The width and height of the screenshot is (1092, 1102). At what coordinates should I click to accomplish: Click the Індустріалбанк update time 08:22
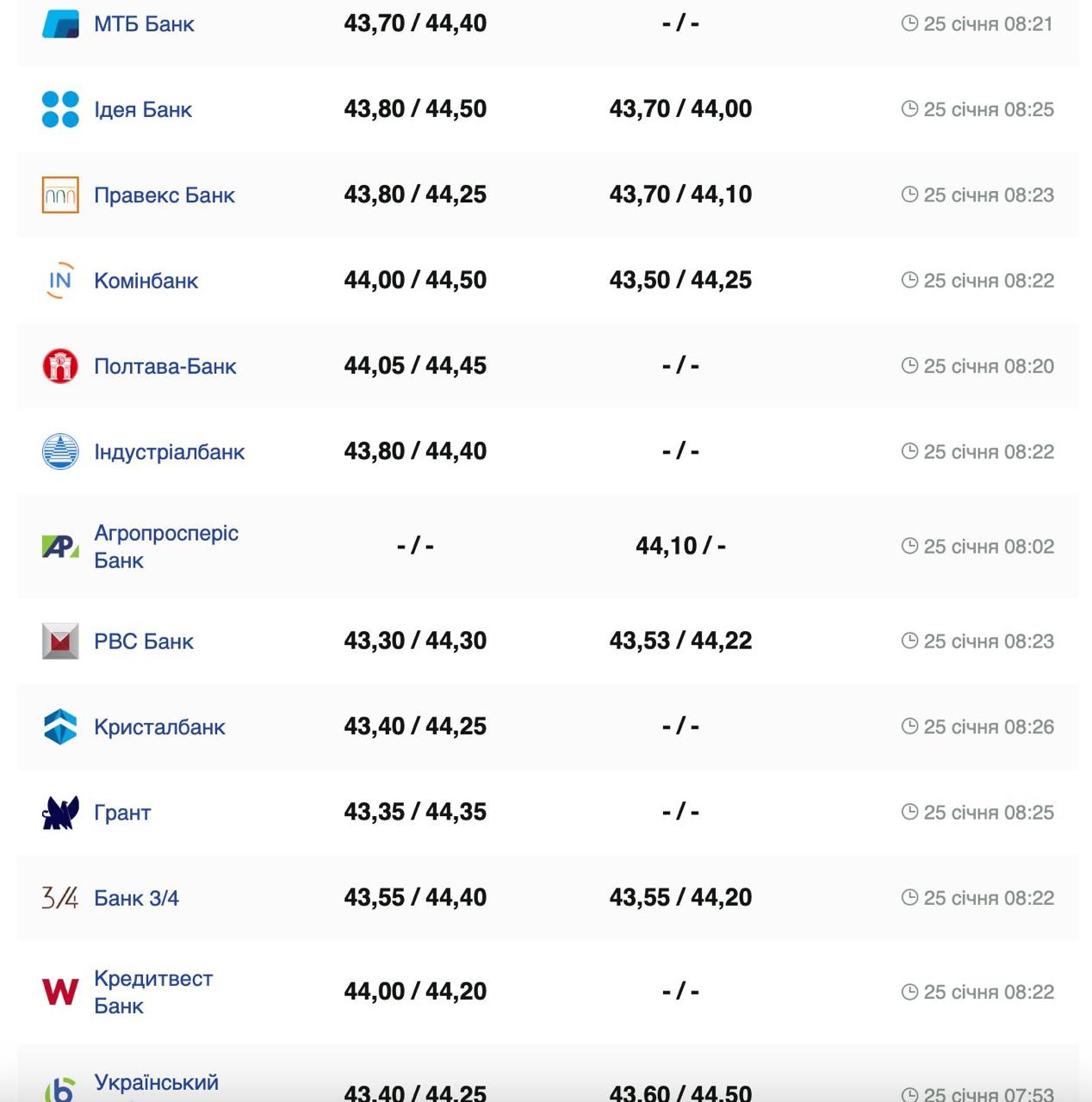coord(988,452)
